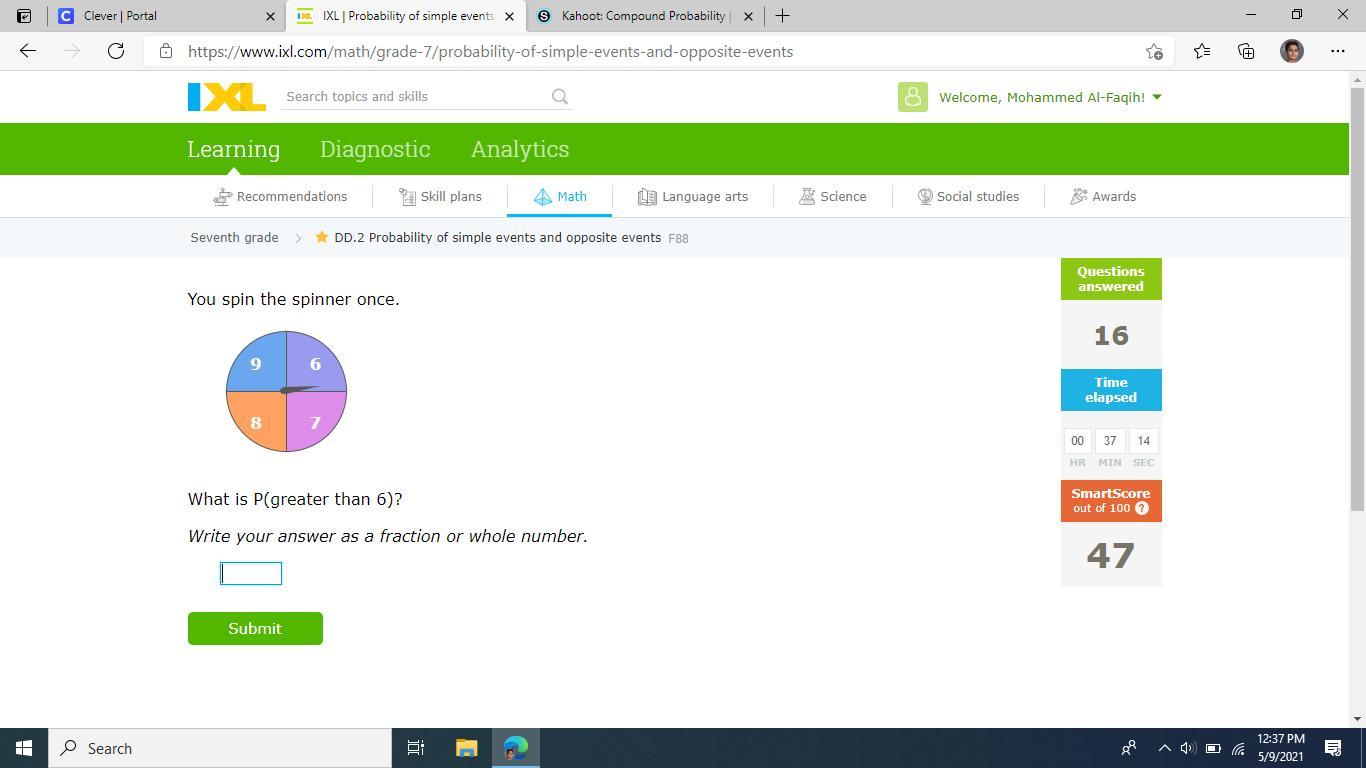
Task: Close the IXL Probability tab
Action: click(510, 16)
